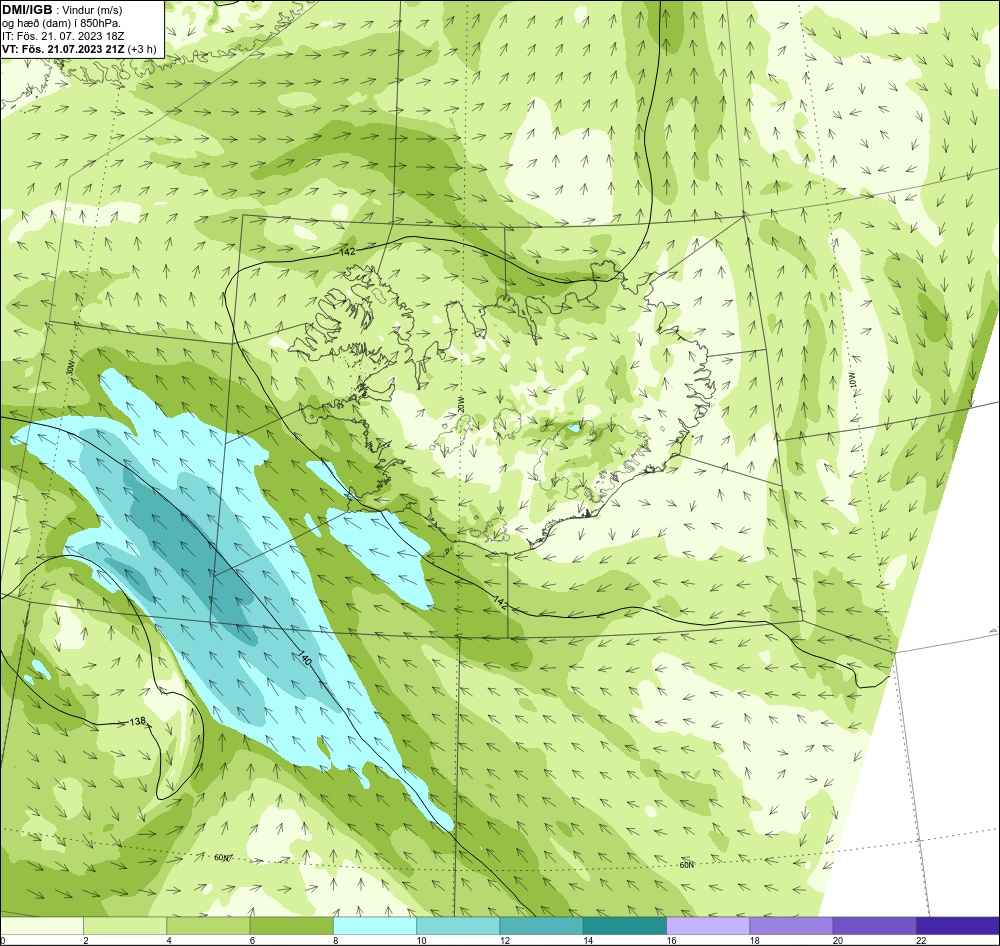Click the 60N latitude label near the 10W meridian
1000x946 pixels.
click(x=686, y=865)
